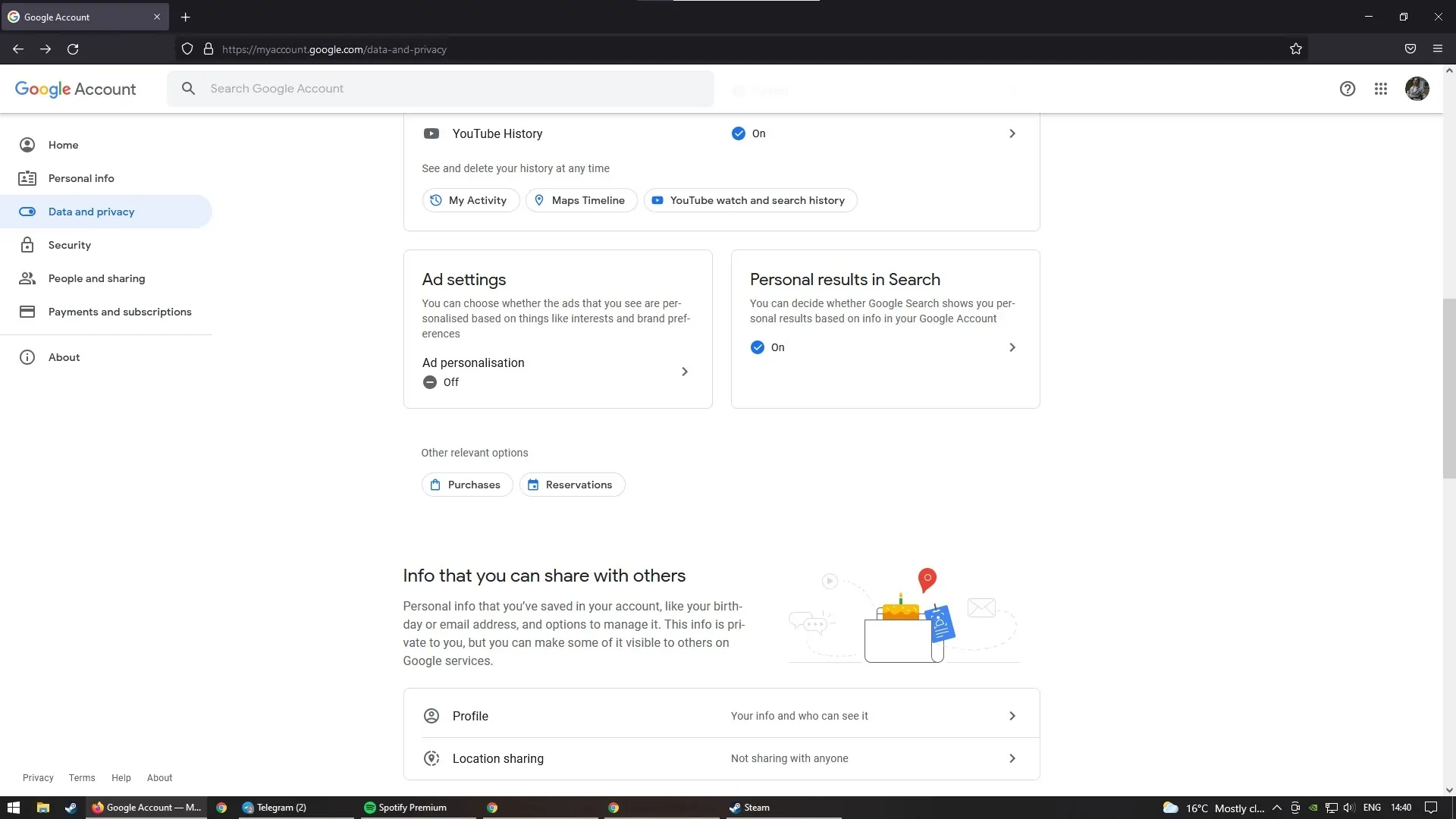This screenshot has height=819, width=1456.
Task: Go to Home in sidebar
Action: (106, 145)
